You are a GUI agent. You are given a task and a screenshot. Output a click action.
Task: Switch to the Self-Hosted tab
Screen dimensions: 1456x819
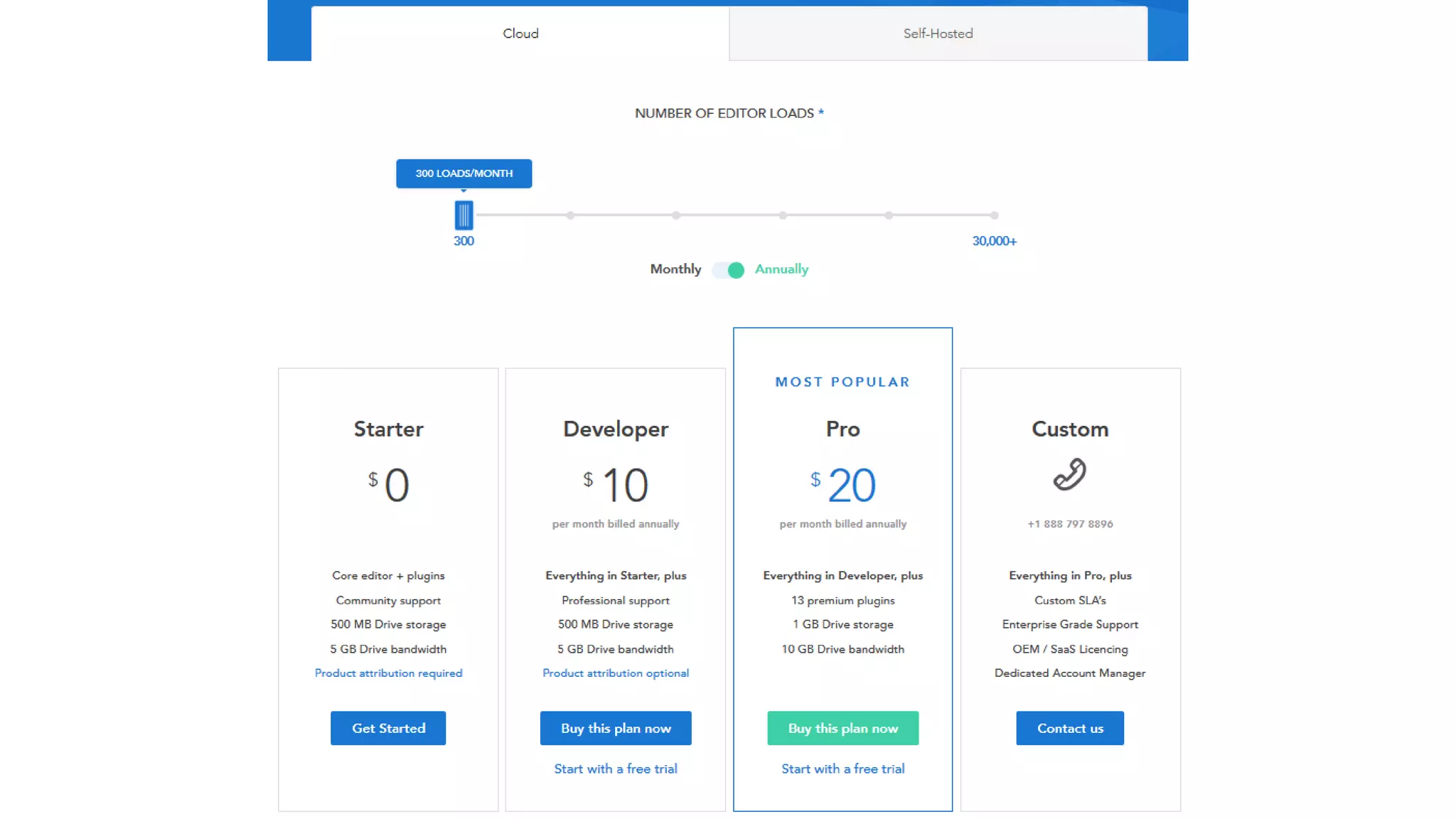click(938, 33)
